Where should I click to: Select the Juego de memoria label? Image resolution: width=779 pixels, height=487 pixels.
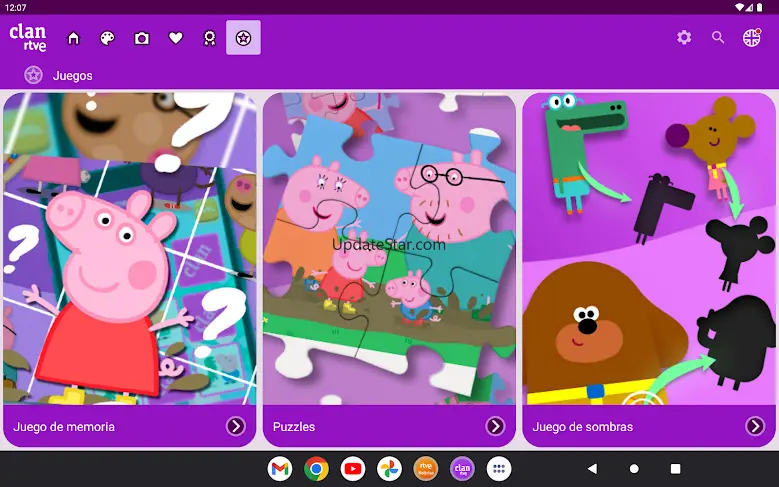(x=64, y=426)
